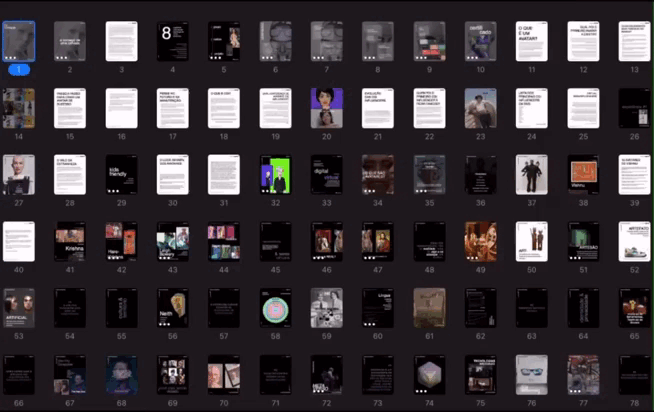Screen dimensions: 654x412
Task: Open page 52 thumbnail with sneaker
Action: 634,241
